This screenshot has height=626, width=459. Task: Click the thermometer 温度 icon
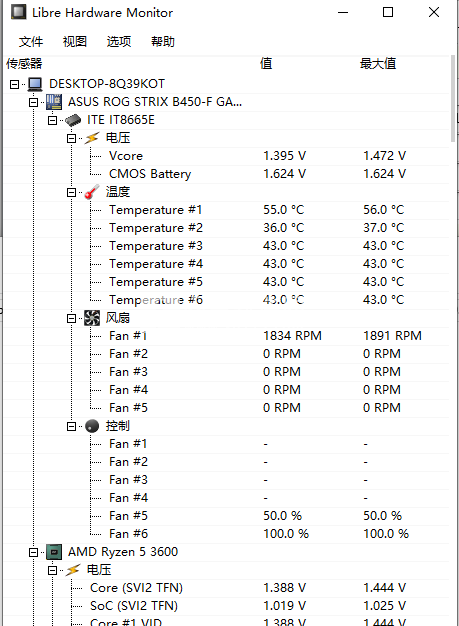click(x=91, y=192)
